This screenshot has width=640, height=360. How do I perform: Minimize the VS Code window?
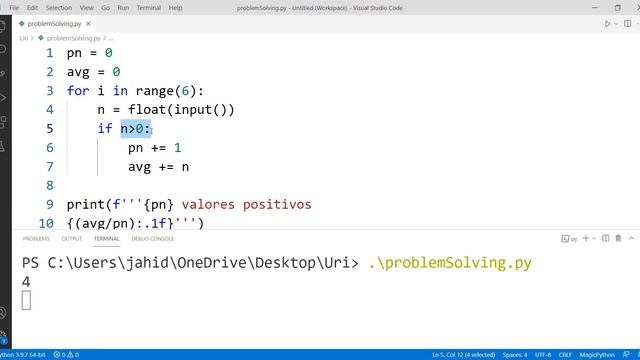click(x=595, y=8)
